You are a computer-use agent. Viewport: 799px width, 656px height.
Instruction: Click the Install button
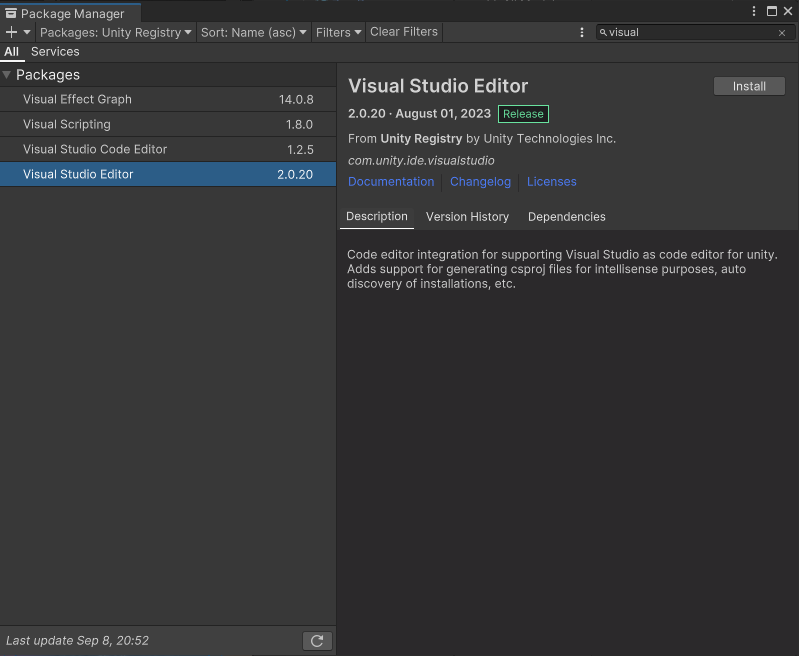(749, 86)
